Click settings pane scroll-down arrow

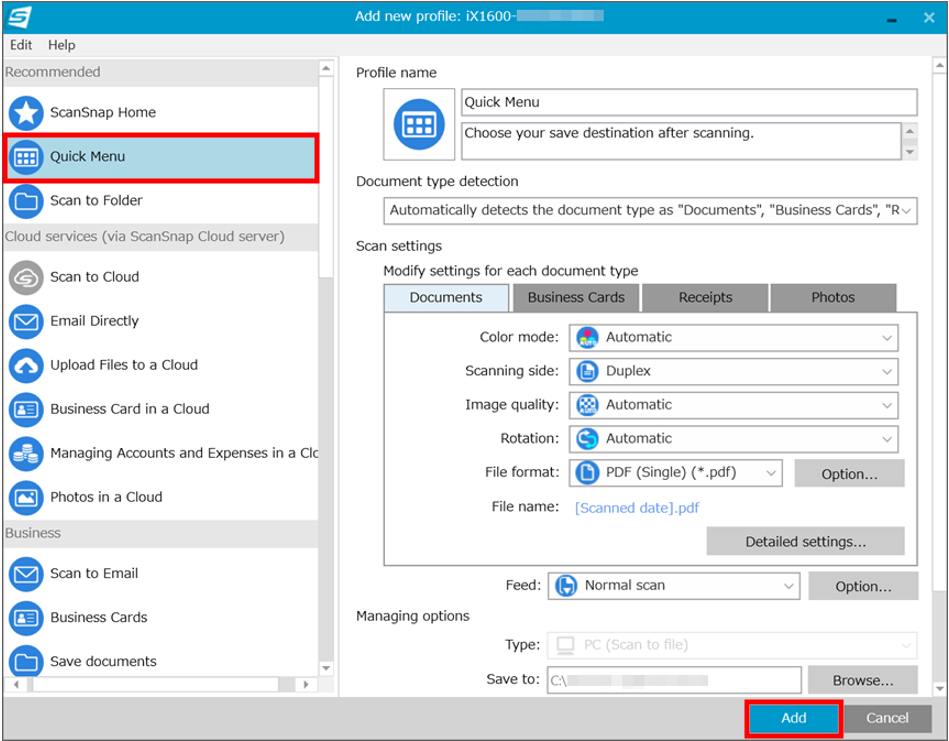coord(939,688)
